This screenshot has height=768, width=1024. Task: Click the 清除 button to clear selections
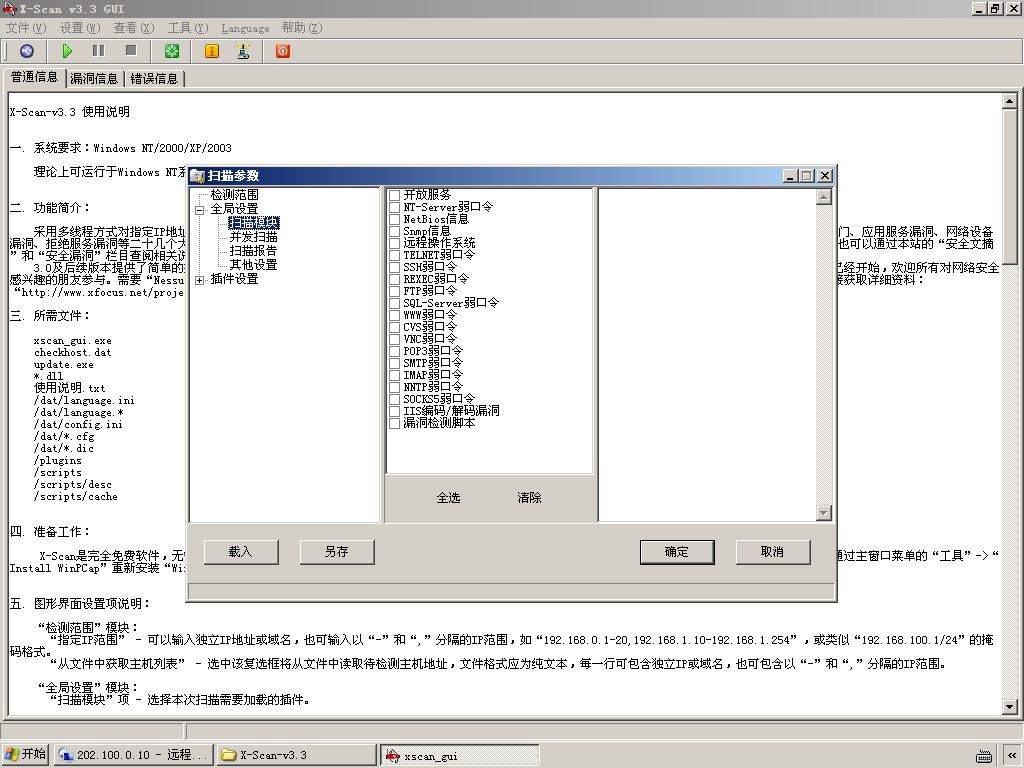529,498
